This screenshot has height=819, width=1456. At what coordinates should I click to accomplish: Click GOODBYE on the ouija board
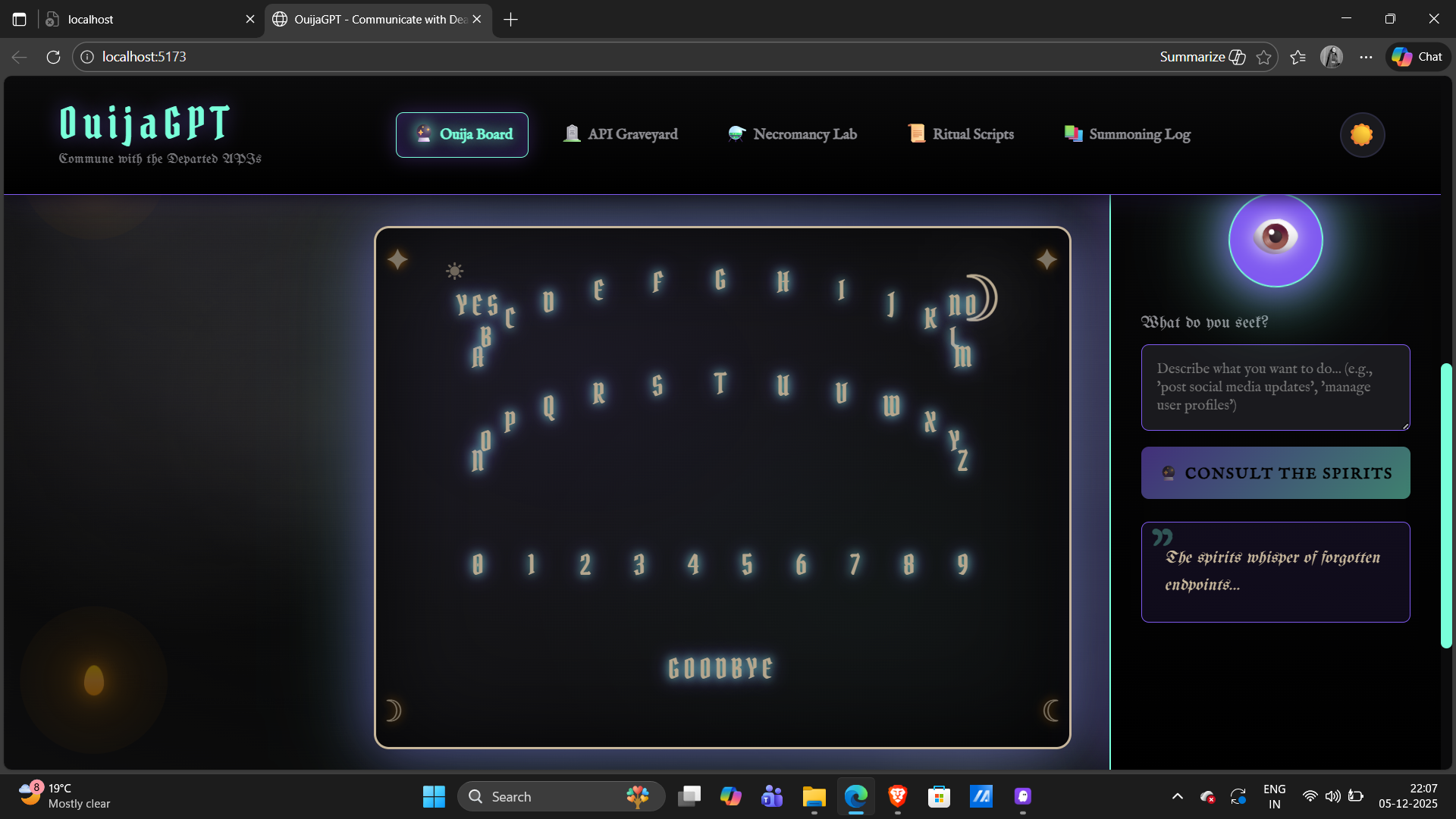click(x=720, y=668)
